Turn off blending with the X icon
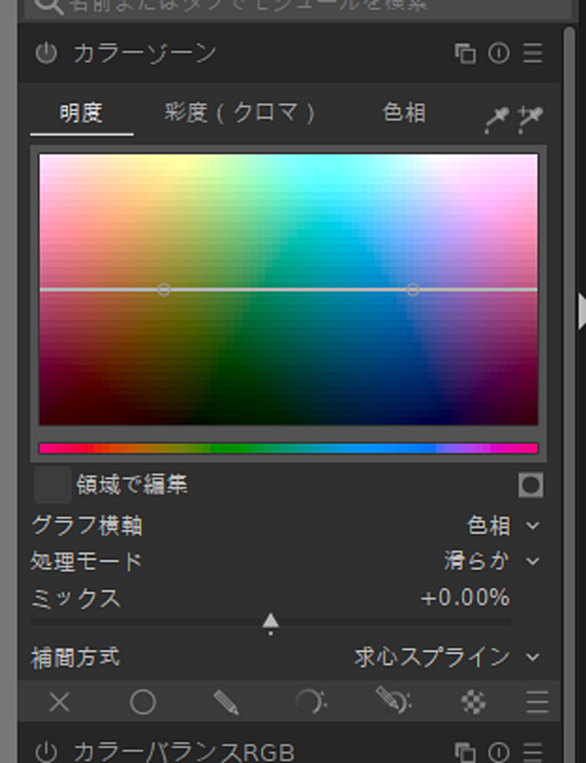The width and height of the screenshot is (586, 763). 59,703
